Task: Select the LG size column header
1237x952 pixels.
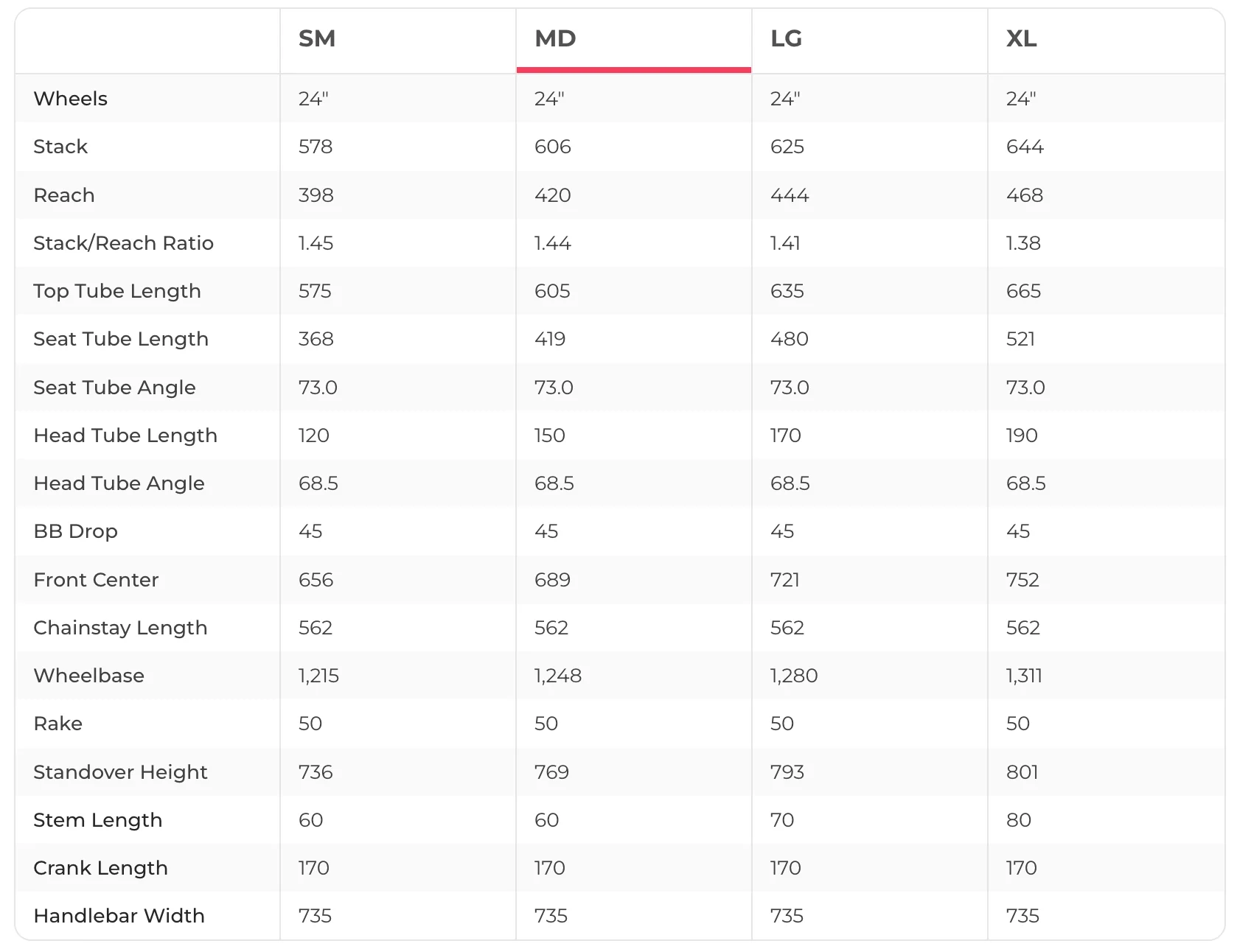Action: pos(786,38)
